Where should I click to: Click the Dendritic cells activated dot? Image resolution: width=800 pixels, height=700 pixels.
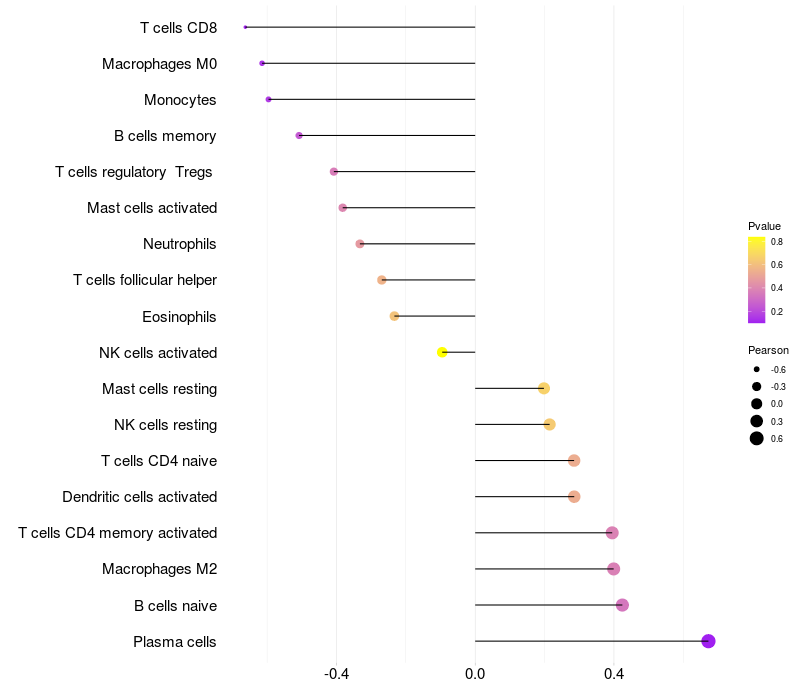click(x=574, y=497)
